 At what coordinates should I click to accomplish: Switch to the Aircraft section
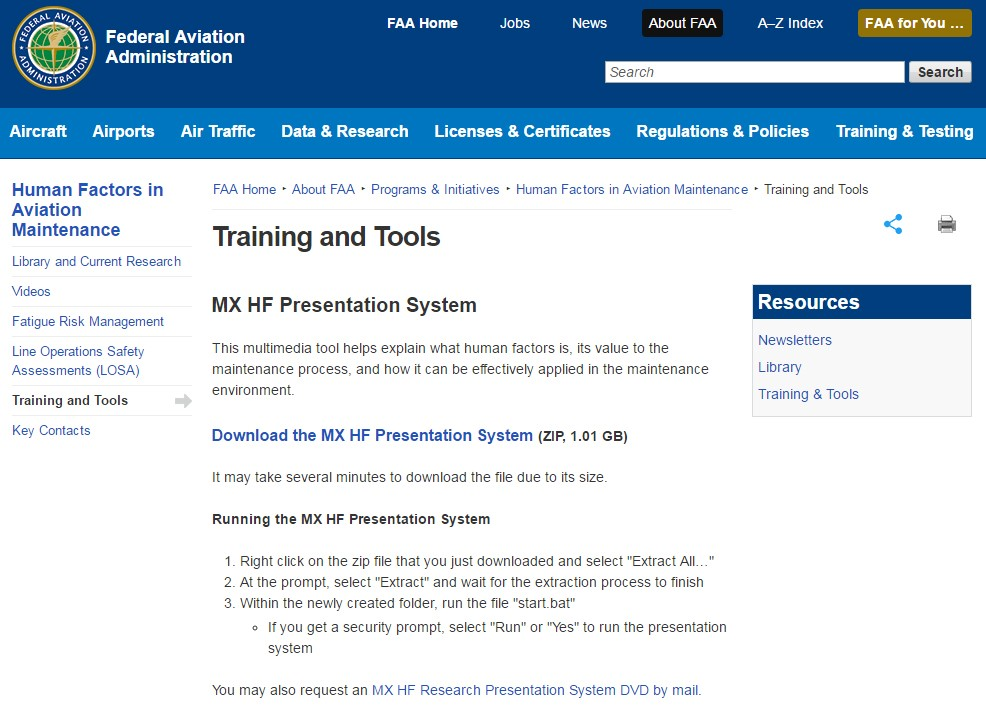(x=38, y=131)
